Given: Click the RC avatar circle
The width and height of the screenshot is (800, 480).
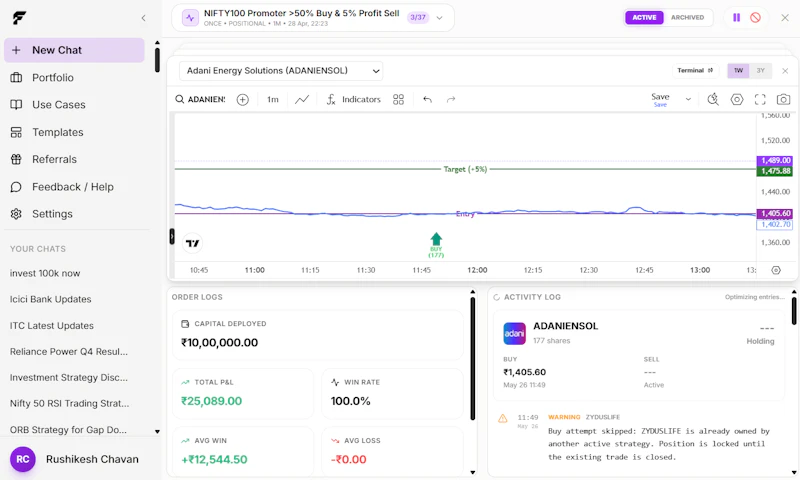Looking at the screenshot, I should tap(23, 459).
